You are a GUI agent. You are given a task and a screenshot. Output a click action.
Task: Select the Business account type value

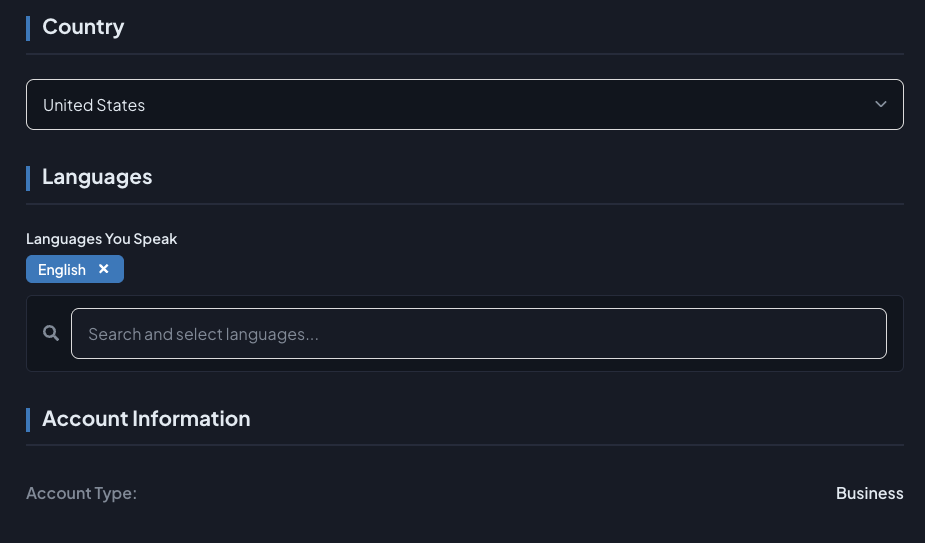(870, 493)
